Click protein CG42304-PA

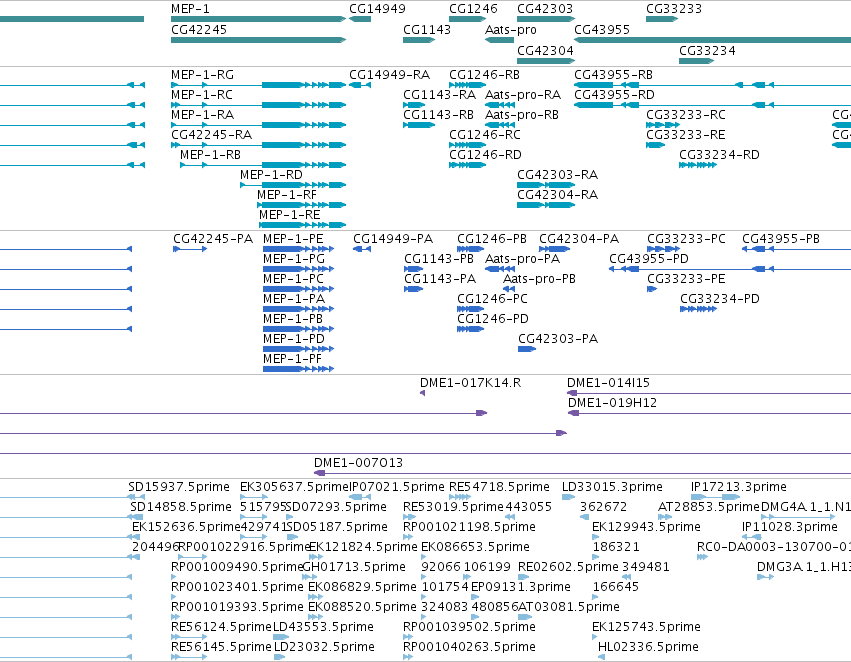point(555,249)
